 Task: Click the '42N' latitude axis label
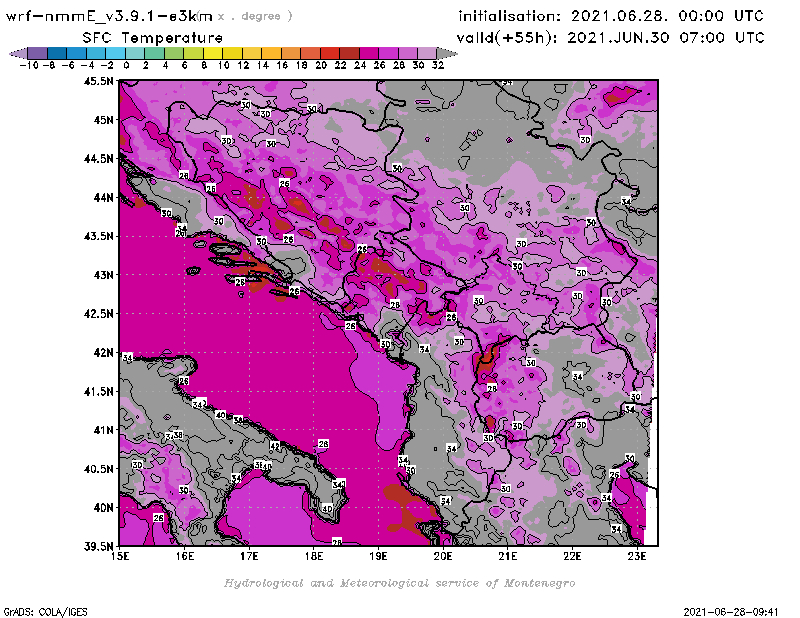[x=103, y=353]
